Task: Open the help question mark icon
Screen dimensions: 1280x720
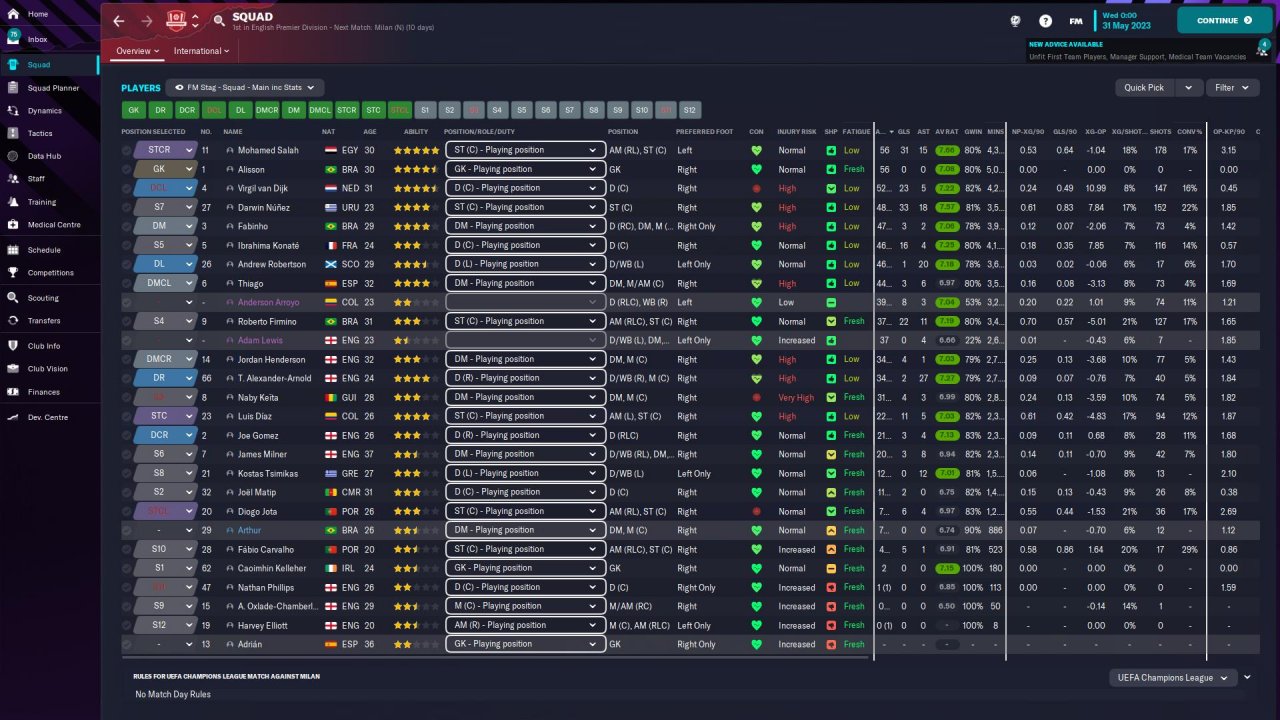Action: [x=1045, y=20]
